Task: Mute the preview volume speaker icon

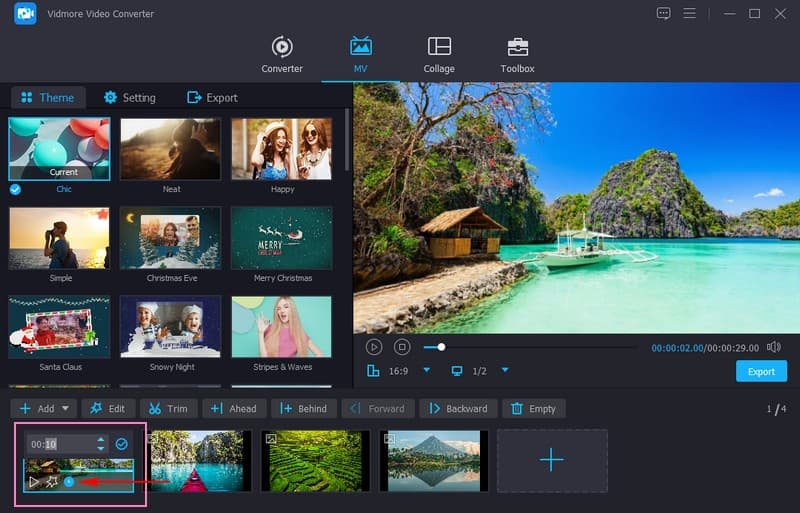Action: 773,347
